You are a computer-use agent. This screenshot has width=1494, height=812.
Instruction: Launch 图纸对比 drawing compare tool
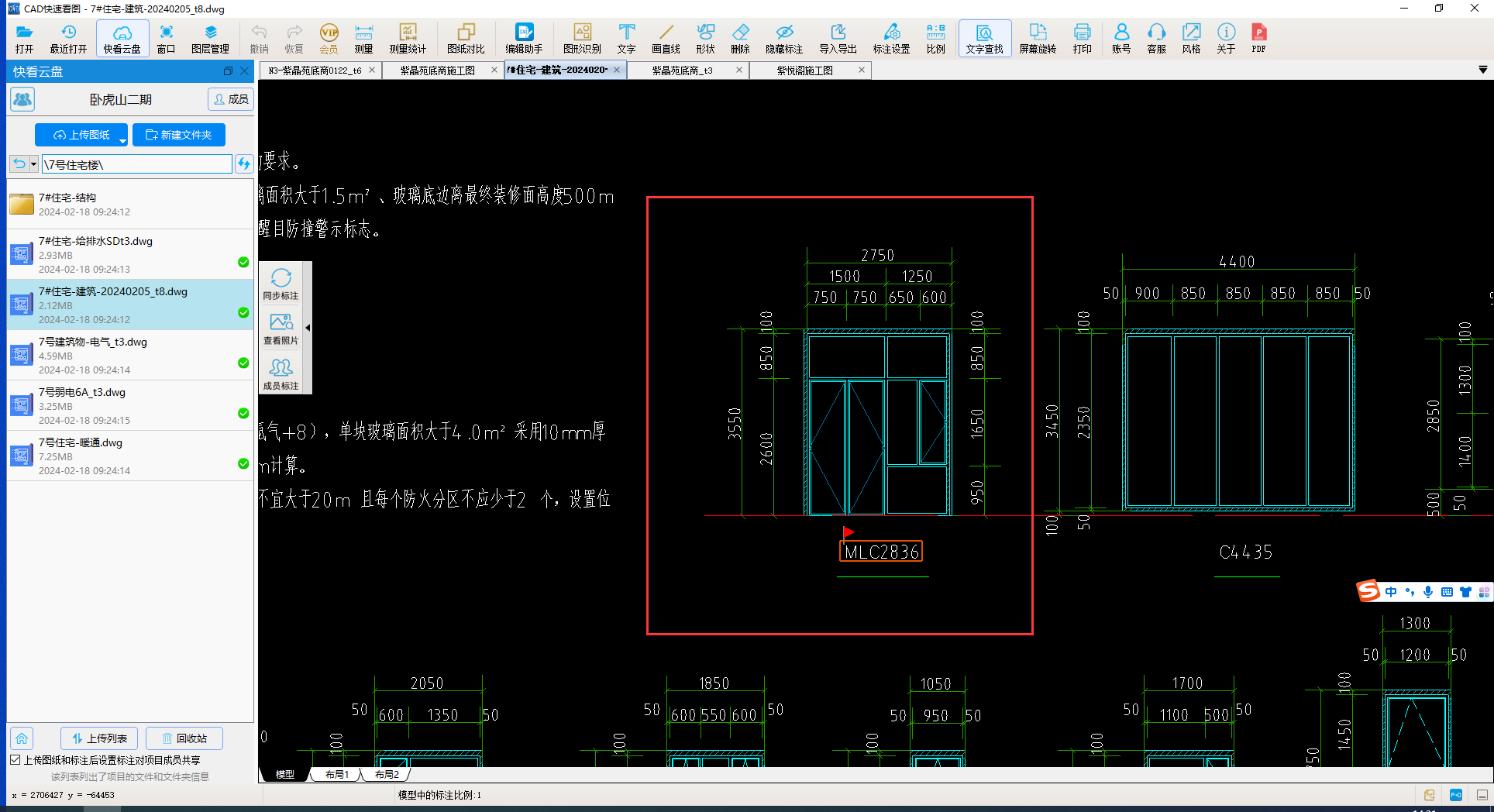[466, 39]
